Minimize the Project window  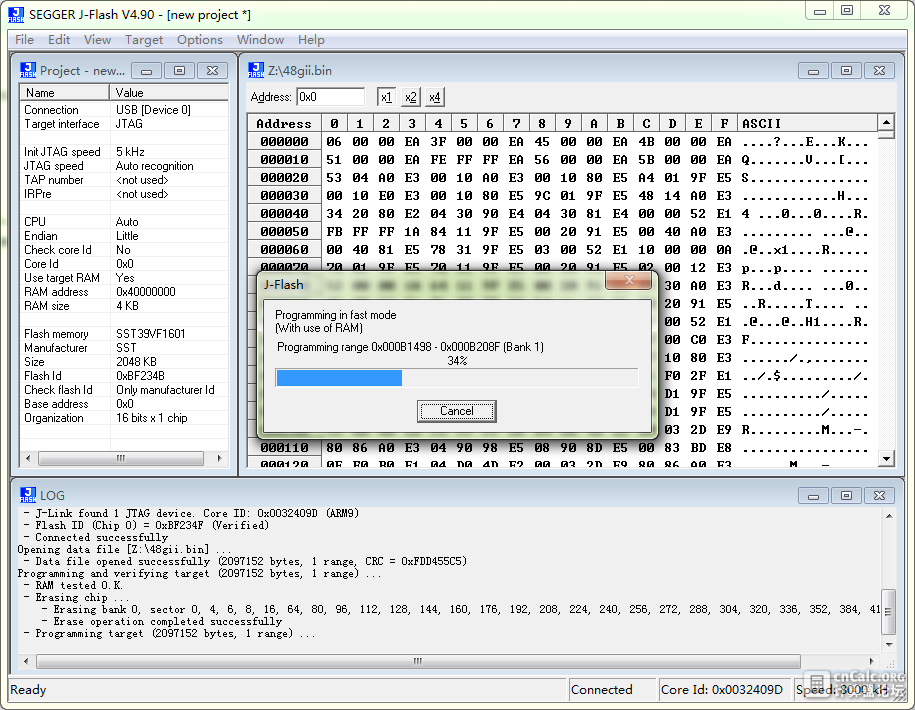click(146, 71)
